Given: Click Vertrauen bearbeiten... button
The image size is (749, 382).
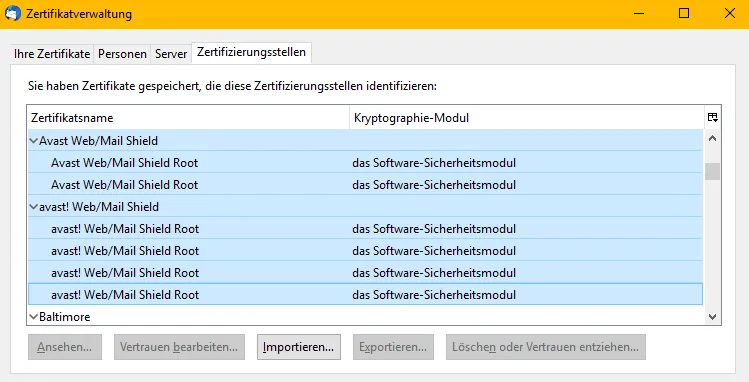Looking at the screenshot, I should pyautogui.click(x=179, y=347).
